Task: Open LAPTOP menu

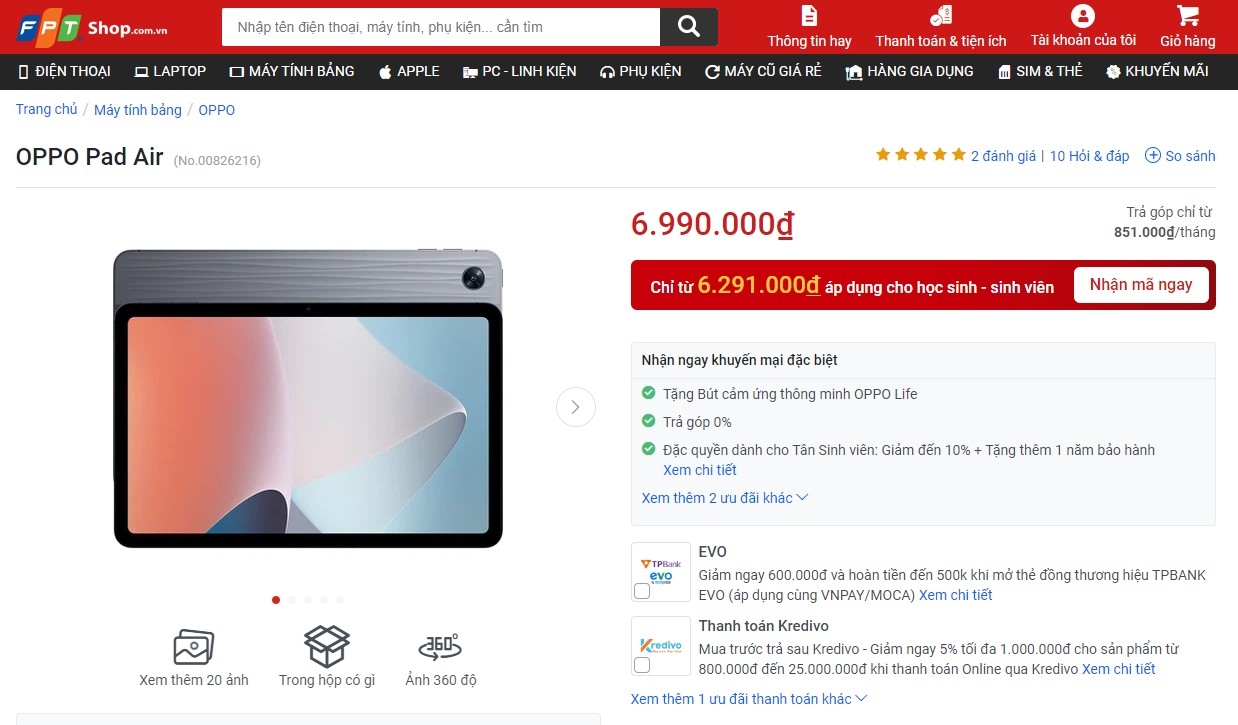Action: [x=171, y=71]
